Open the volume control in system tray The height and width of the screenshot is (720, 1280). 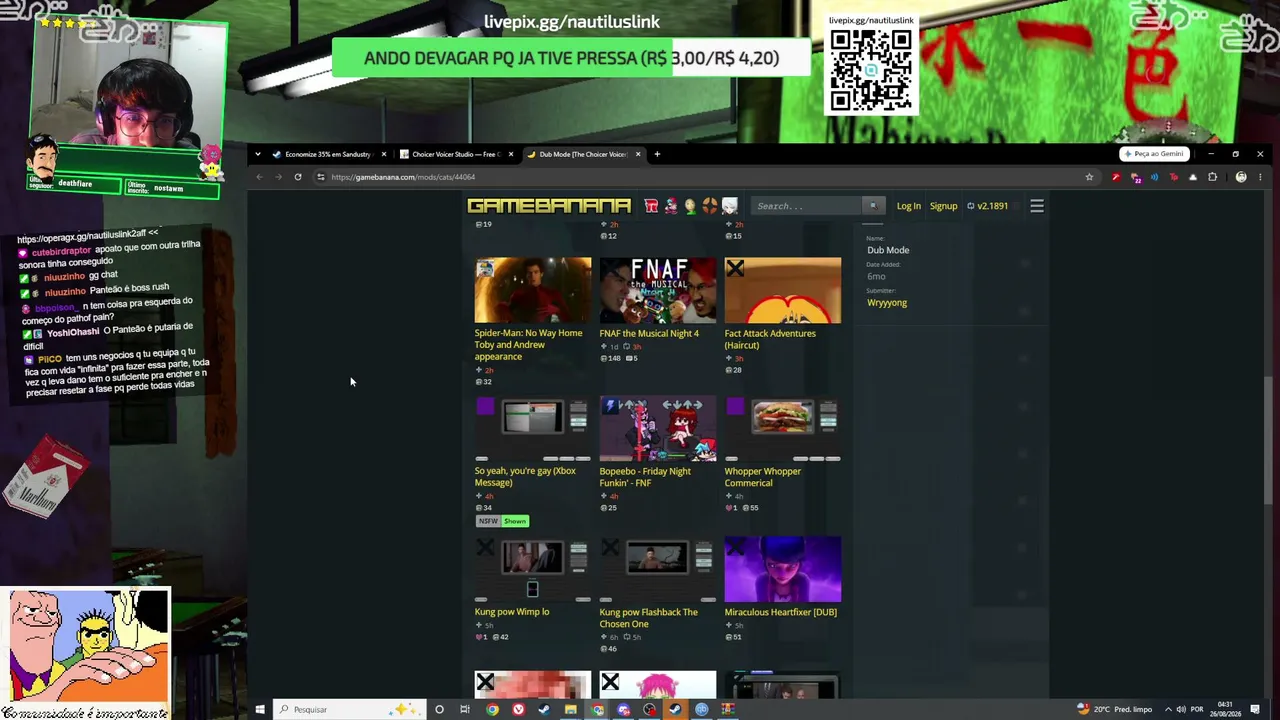tap(1181, 710)
